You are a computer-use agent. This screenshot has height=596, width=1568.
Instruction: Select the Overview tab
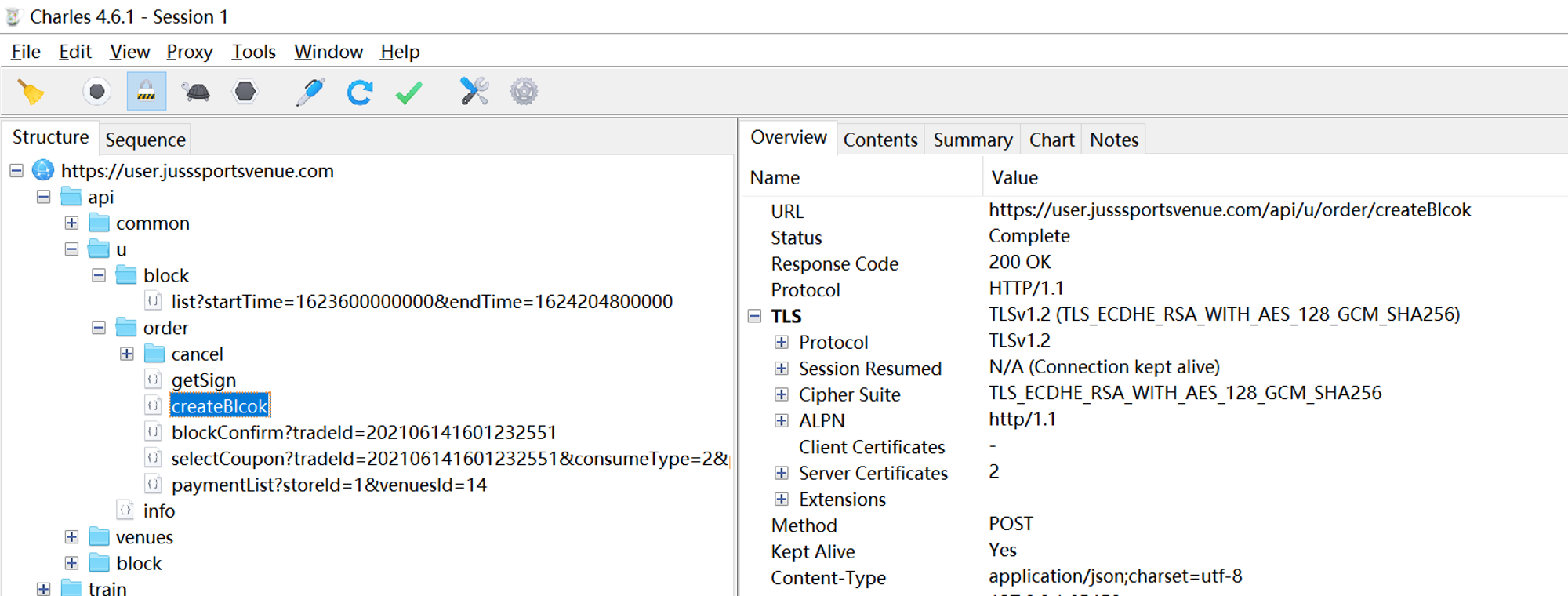(789, 137)
